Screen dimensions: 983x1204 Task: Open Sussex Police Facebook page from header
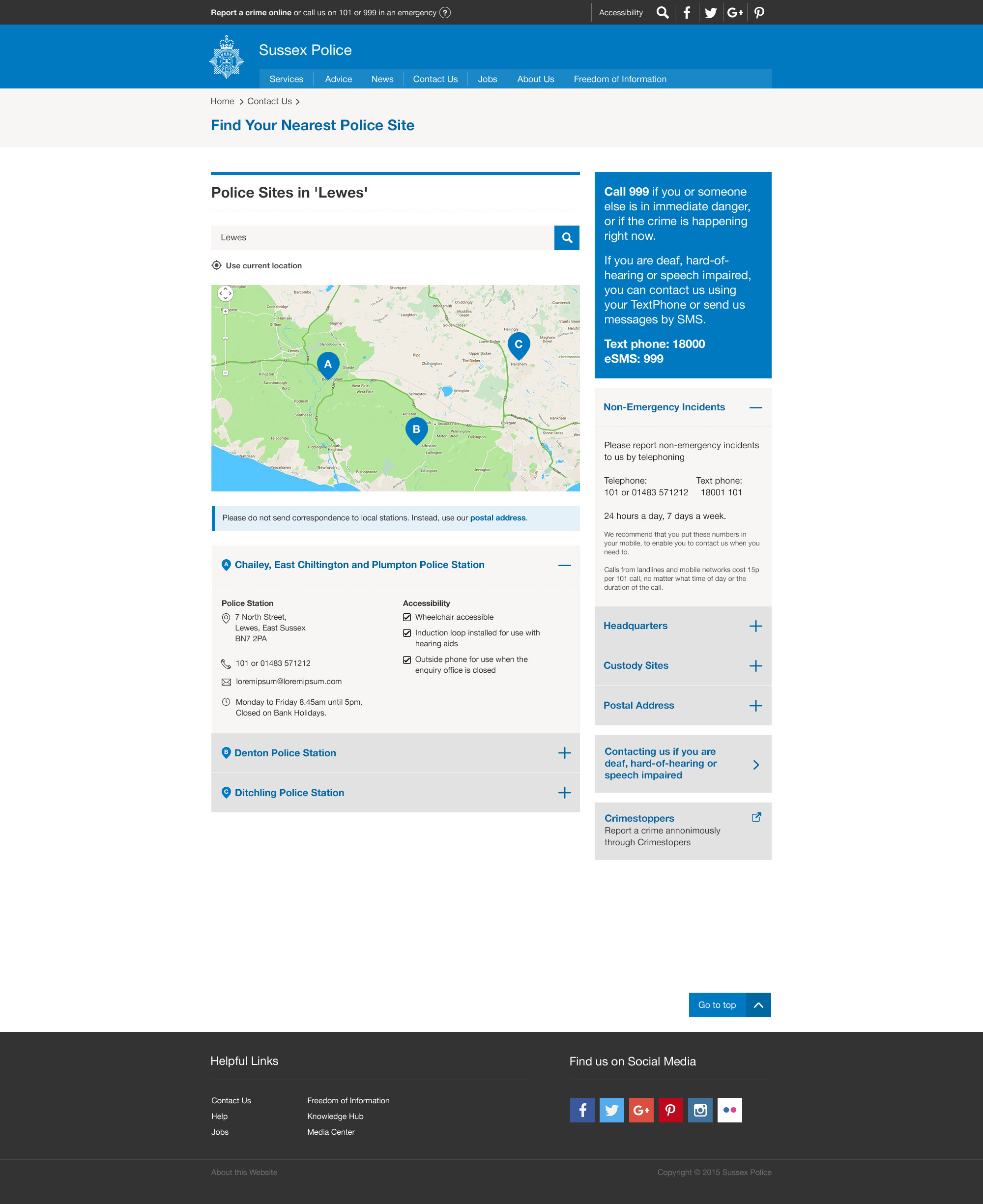pos(687,12)
